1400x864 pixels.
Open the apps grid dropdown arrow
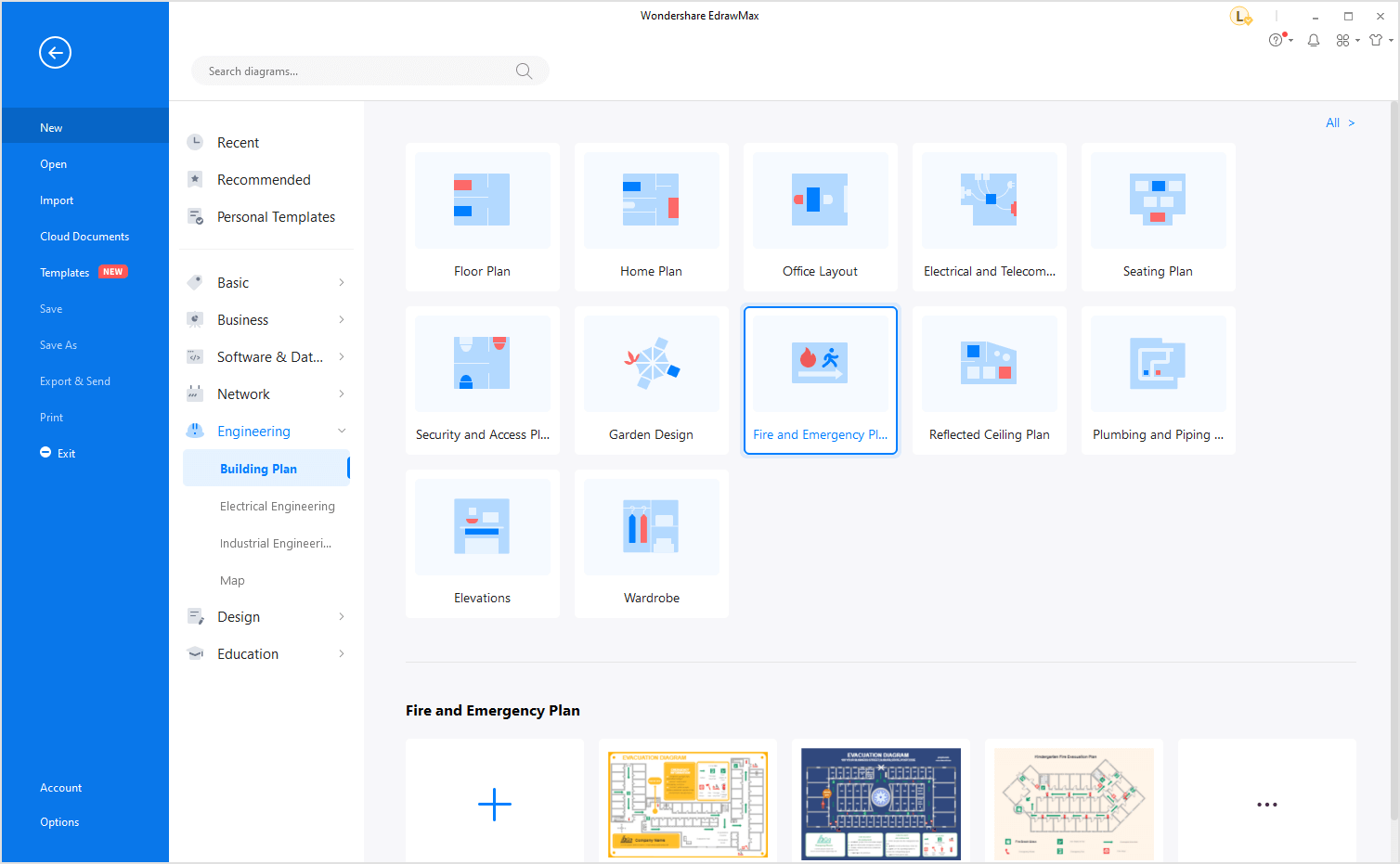pyautogui.click(x=1357, y=40)
